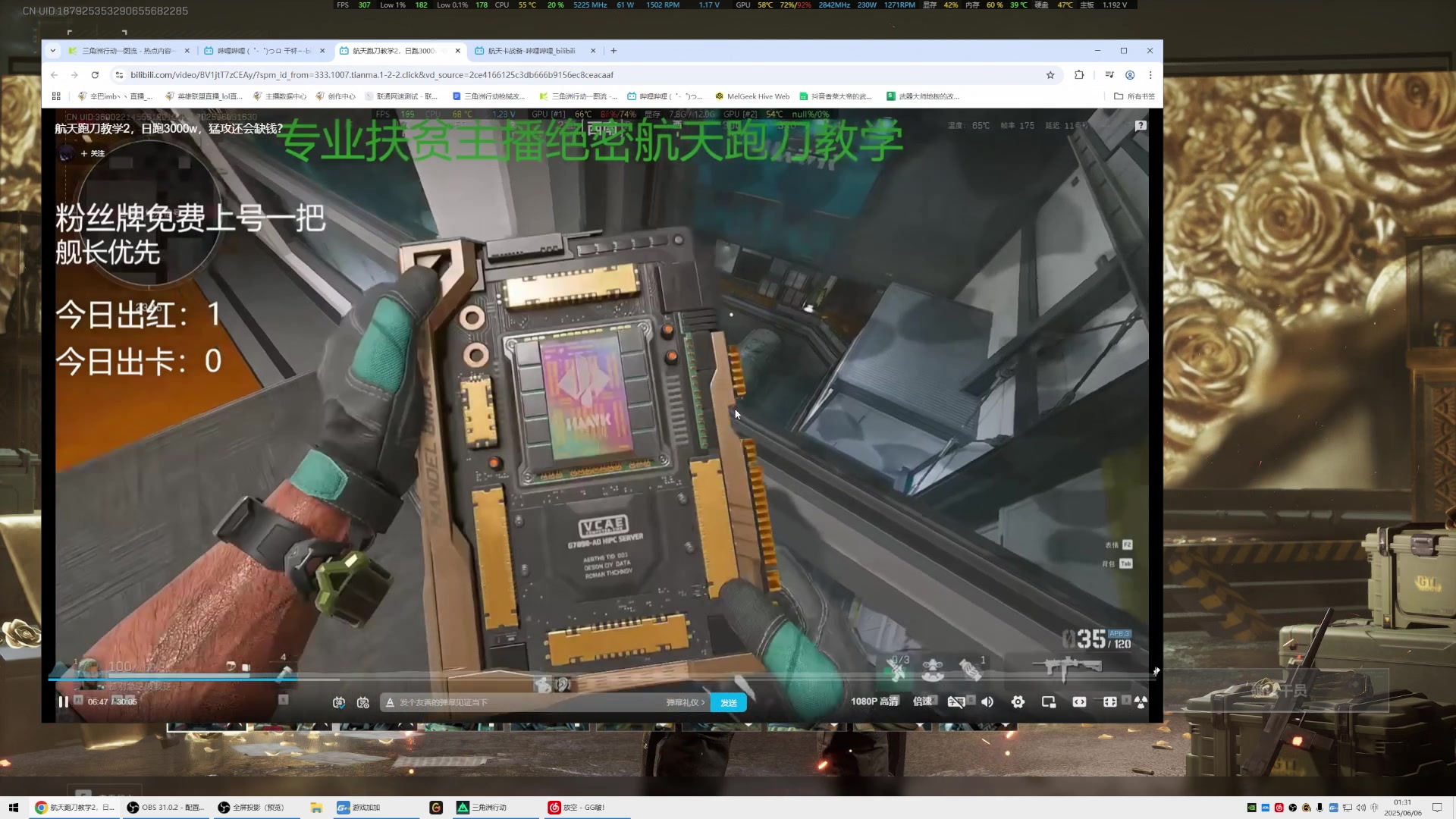This screenshot has height=819, width=1456.
Task: Open the browser extensions puzzle icon
Action: 1079,75
